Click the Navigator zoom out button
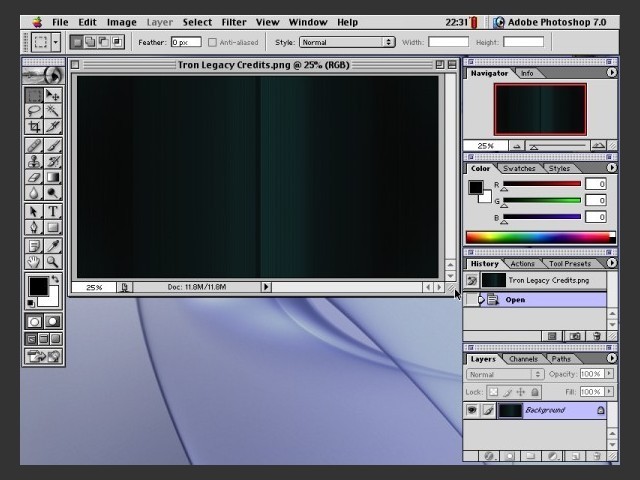 [x=516, y=146]
